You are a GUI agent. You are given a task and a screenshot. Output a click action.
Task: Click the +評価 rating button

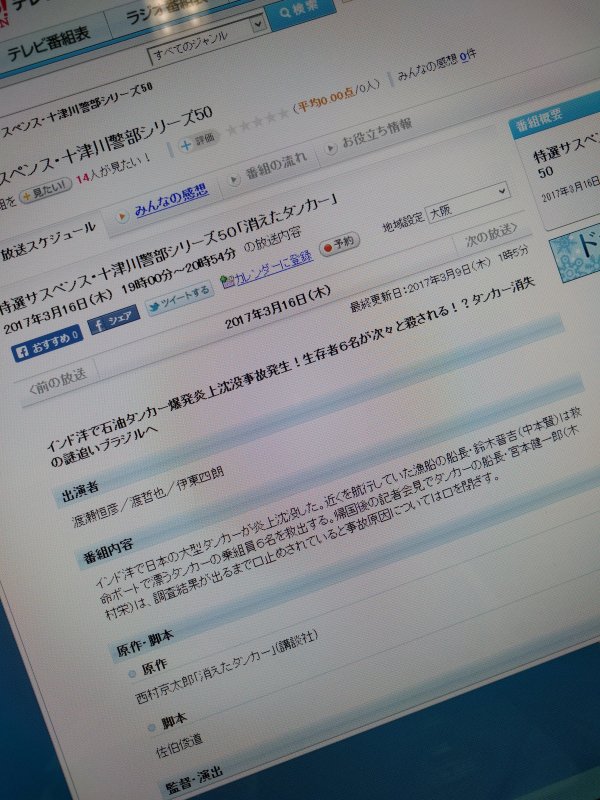[x=198, y=141]
